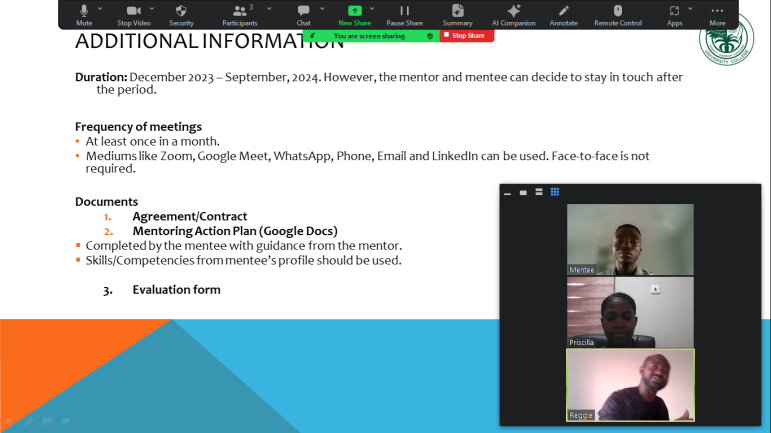The width and height of the screenshot is (771, 433).
Task: Click the green New Share icon
Action: pos(354,11)
